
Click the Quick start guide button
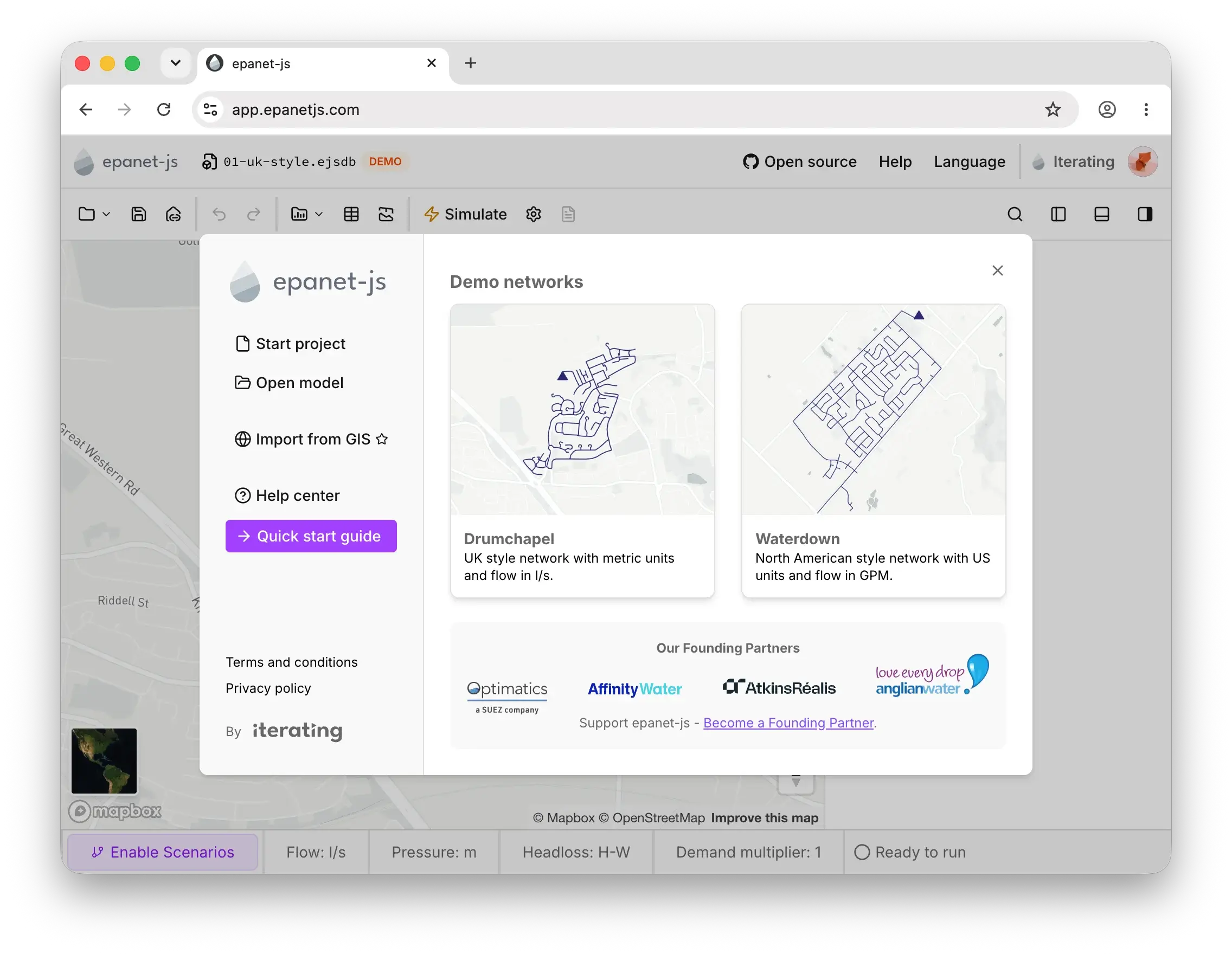[x=311, y=536]
